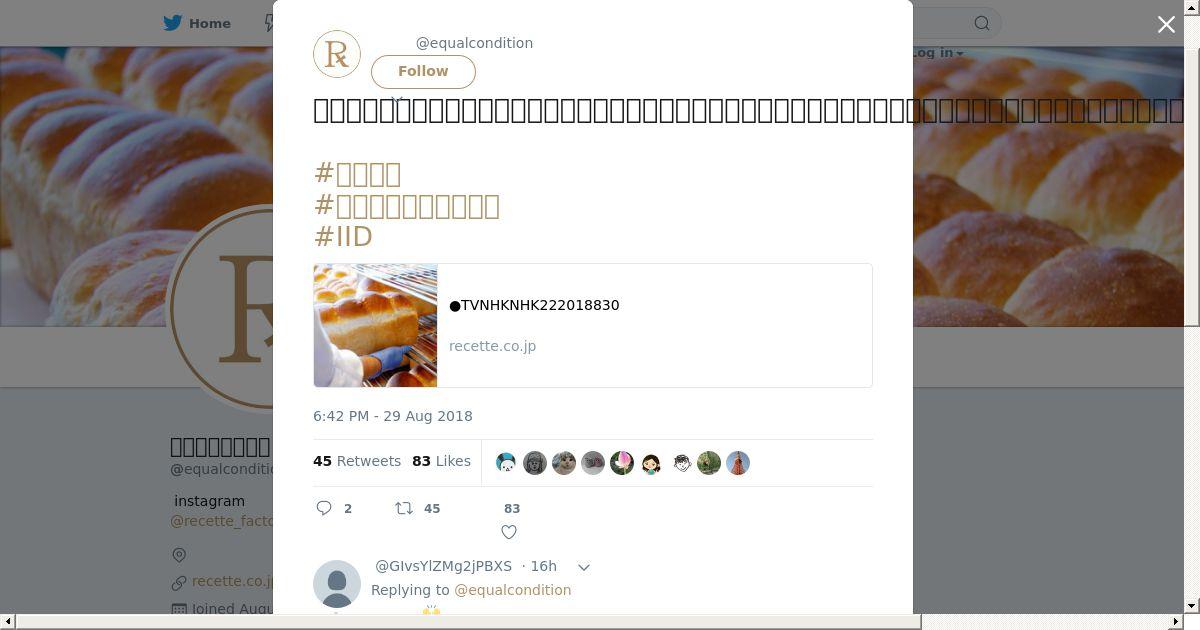Follow the @equalcondition account
The image size is (1200, 630).
pos(423,71)
